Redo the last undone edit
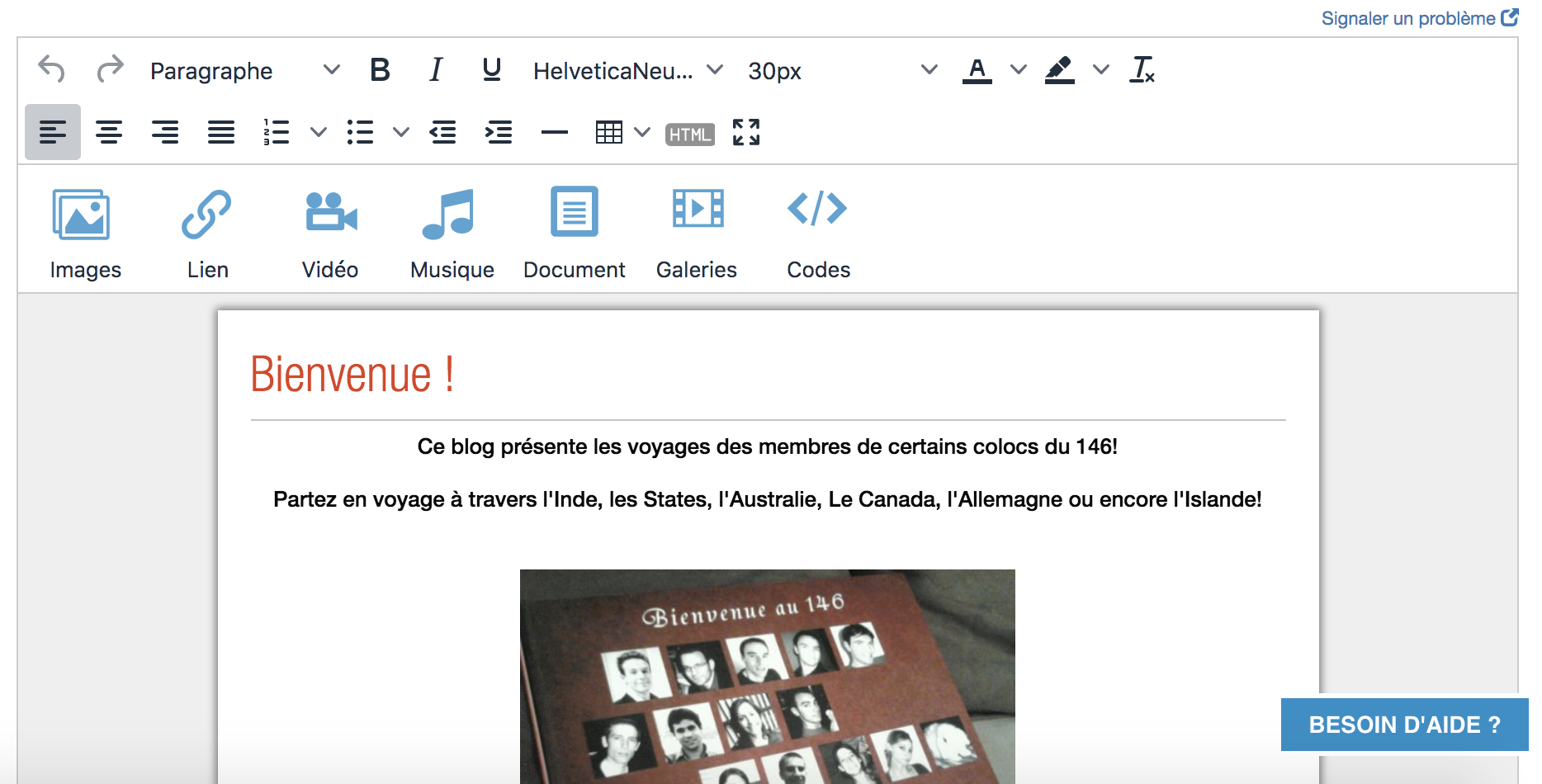Screen dimensions: 1542x784 109,69
